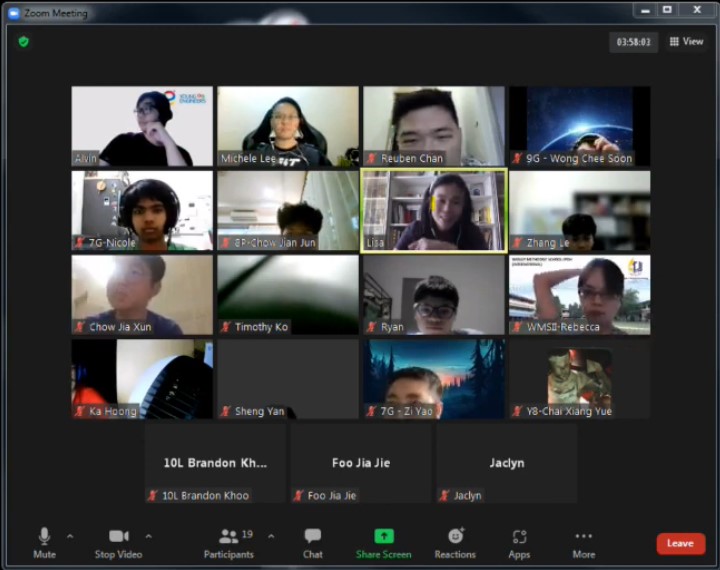The image size is (720, 570).
Task: Select Reuben Chan's video tile
Action: pos(434,126)
